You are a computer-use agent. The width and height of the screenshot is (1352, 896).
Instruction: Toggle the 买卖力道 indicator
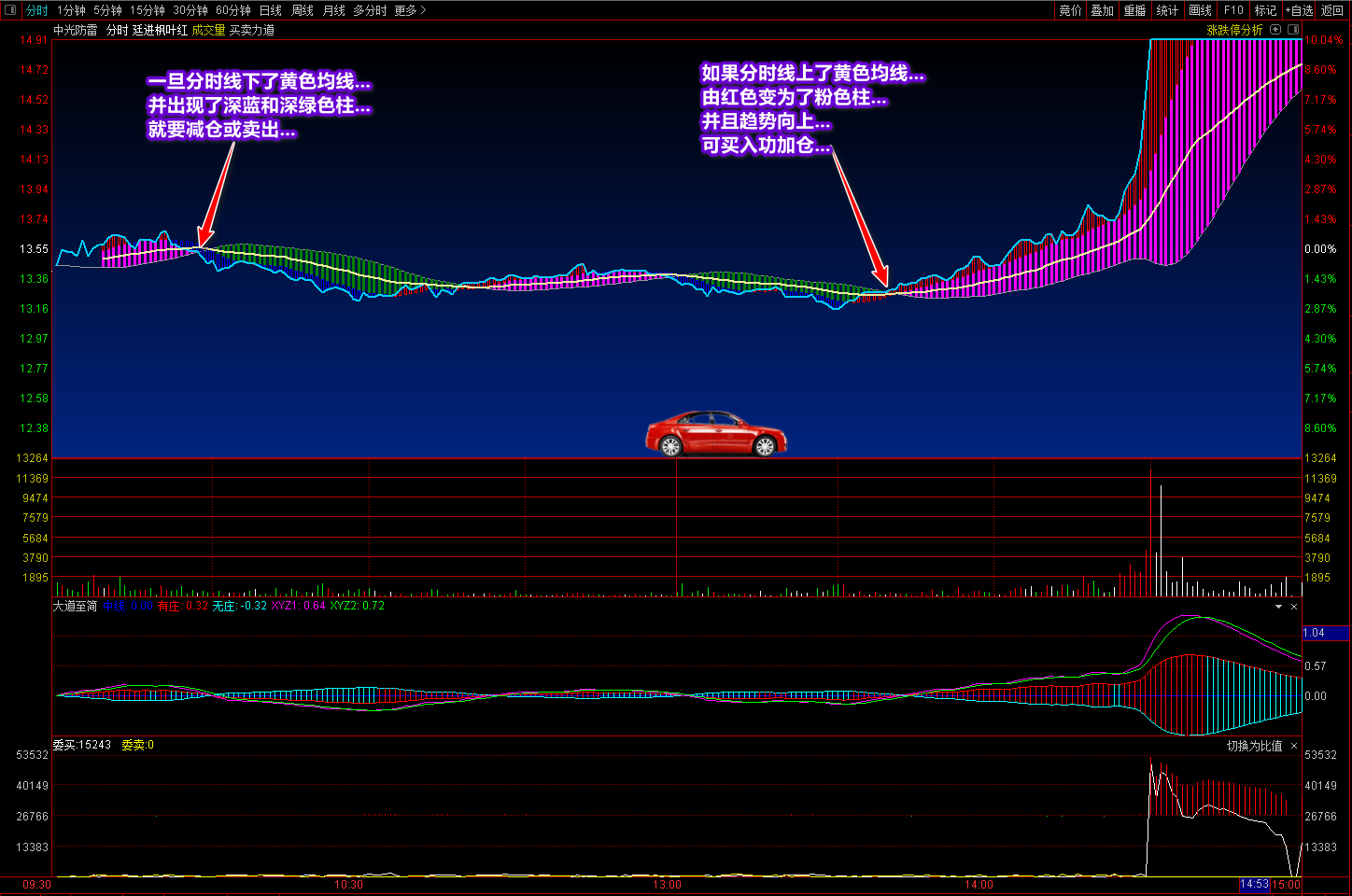click(x=252, y=30)
